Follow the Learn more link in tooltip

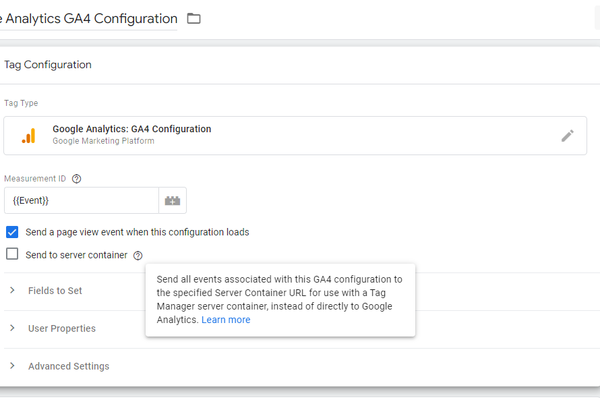tap(226, 320)
